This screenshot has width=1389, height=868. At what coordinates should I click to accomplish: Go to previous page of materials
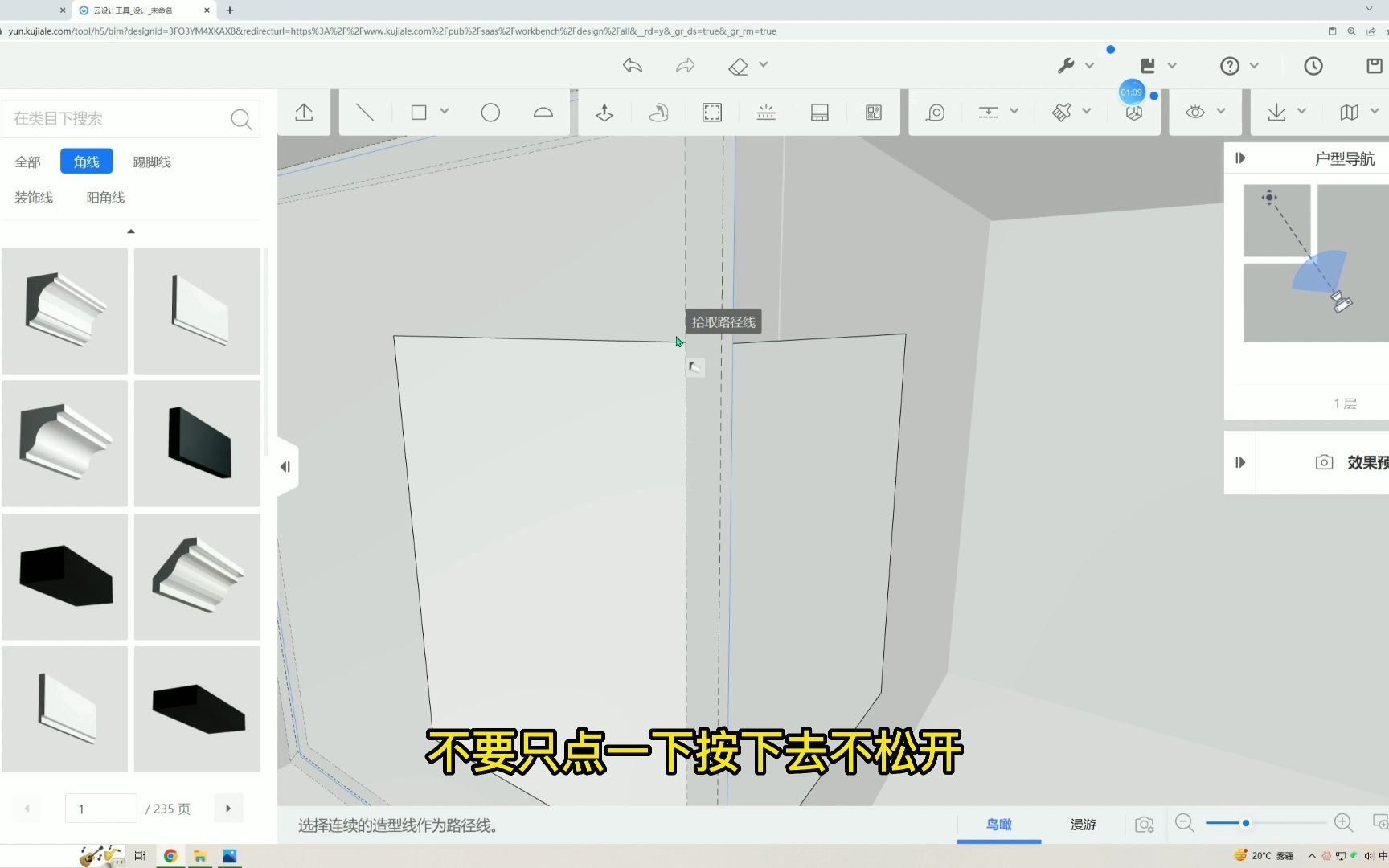click(x=27, y=809)
